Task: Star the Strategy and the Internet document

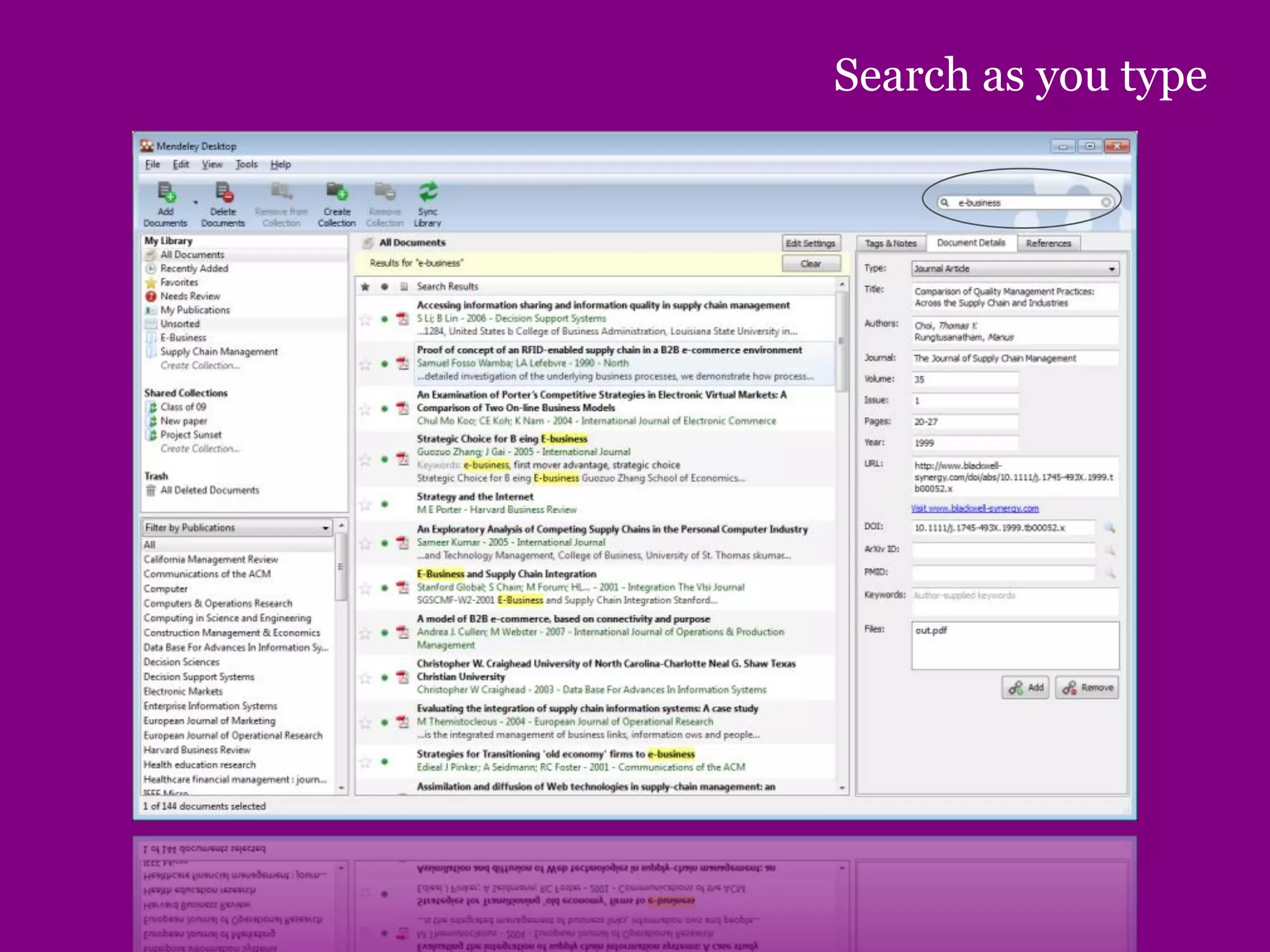Action: [x=365, y=504]
